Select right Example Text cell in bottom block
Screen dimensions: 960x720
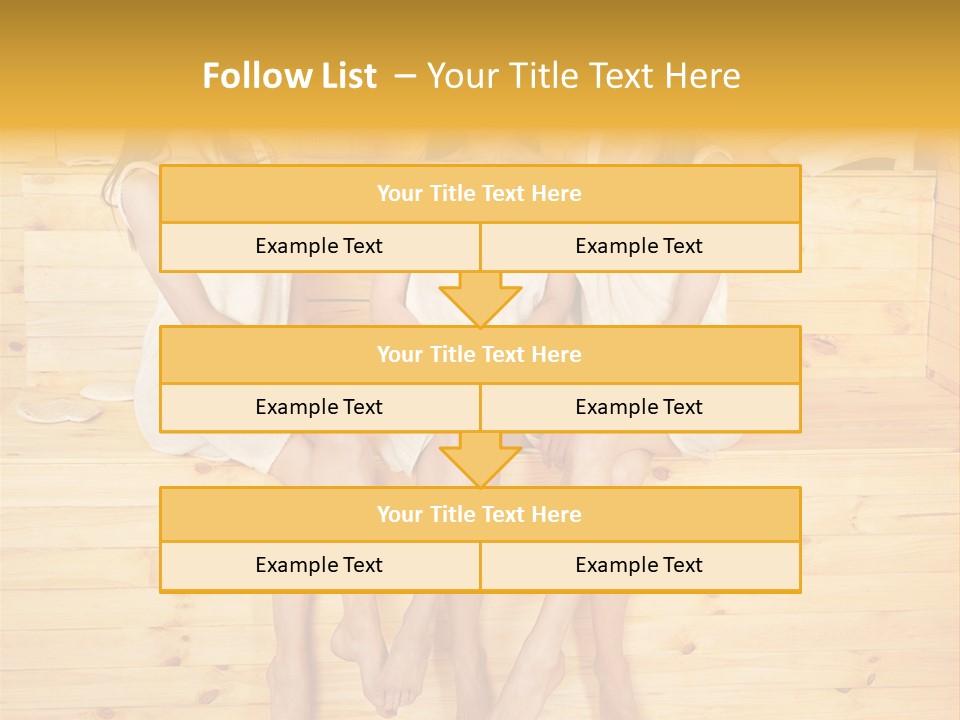coord(640,566)
